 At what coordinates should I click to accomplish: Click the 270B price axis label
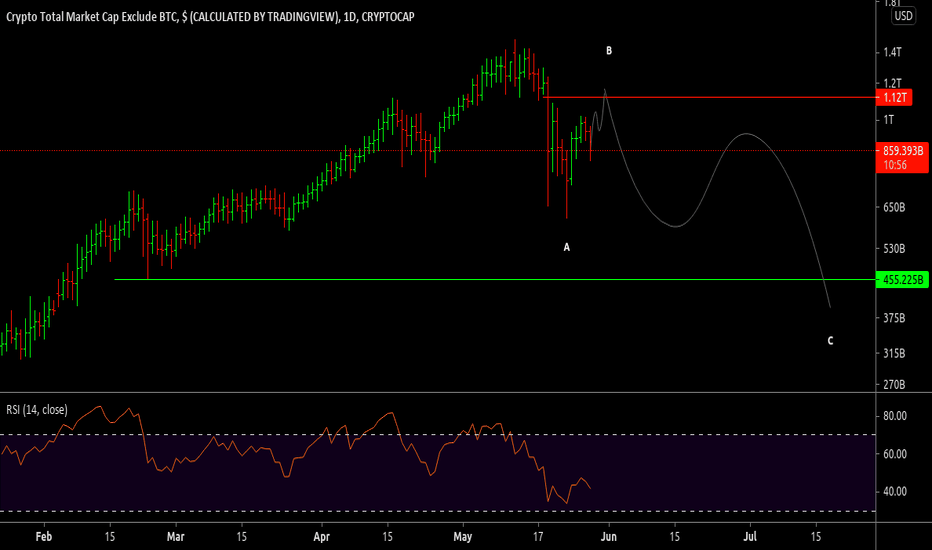click(x=894, y=385)
